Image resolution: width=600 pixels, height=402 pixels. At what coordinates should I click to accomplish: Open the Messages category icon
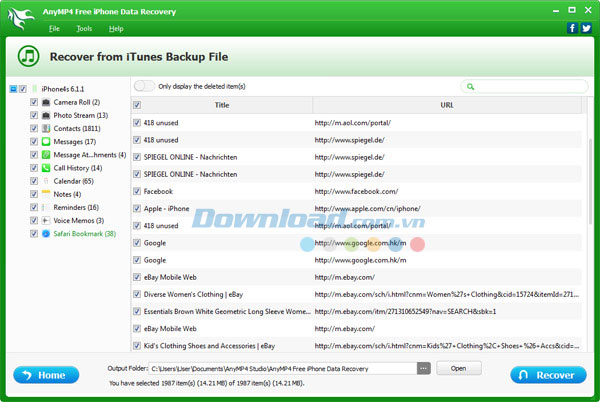tap(46, 142)
